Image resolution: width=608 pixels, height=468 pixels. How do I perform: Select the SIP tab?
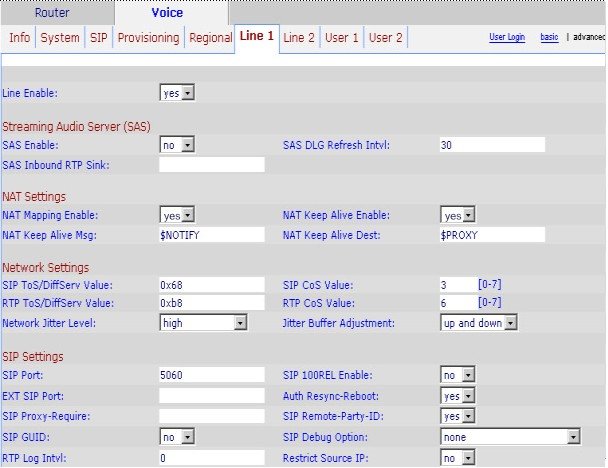98,38
